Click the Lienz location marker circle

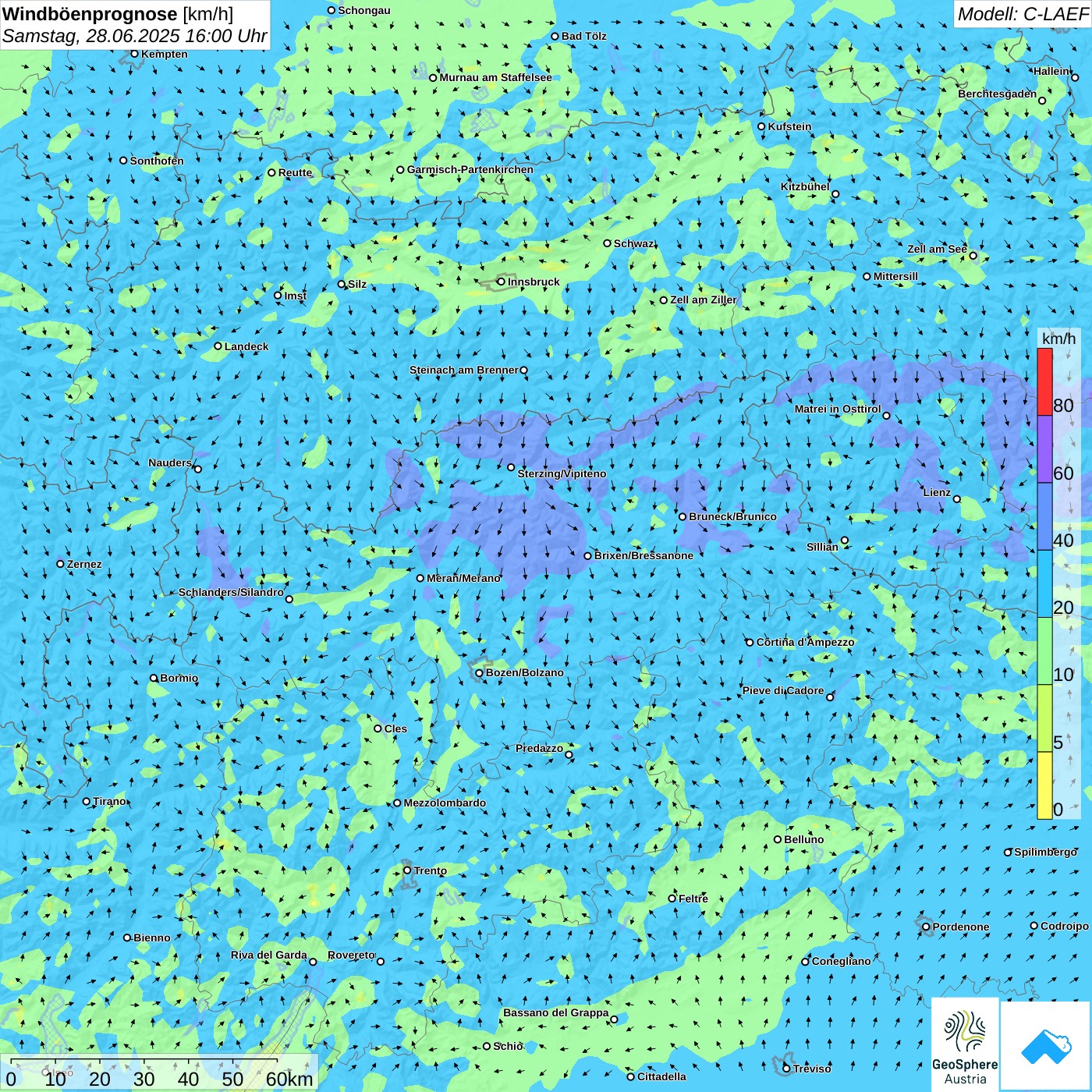[957, 499]
